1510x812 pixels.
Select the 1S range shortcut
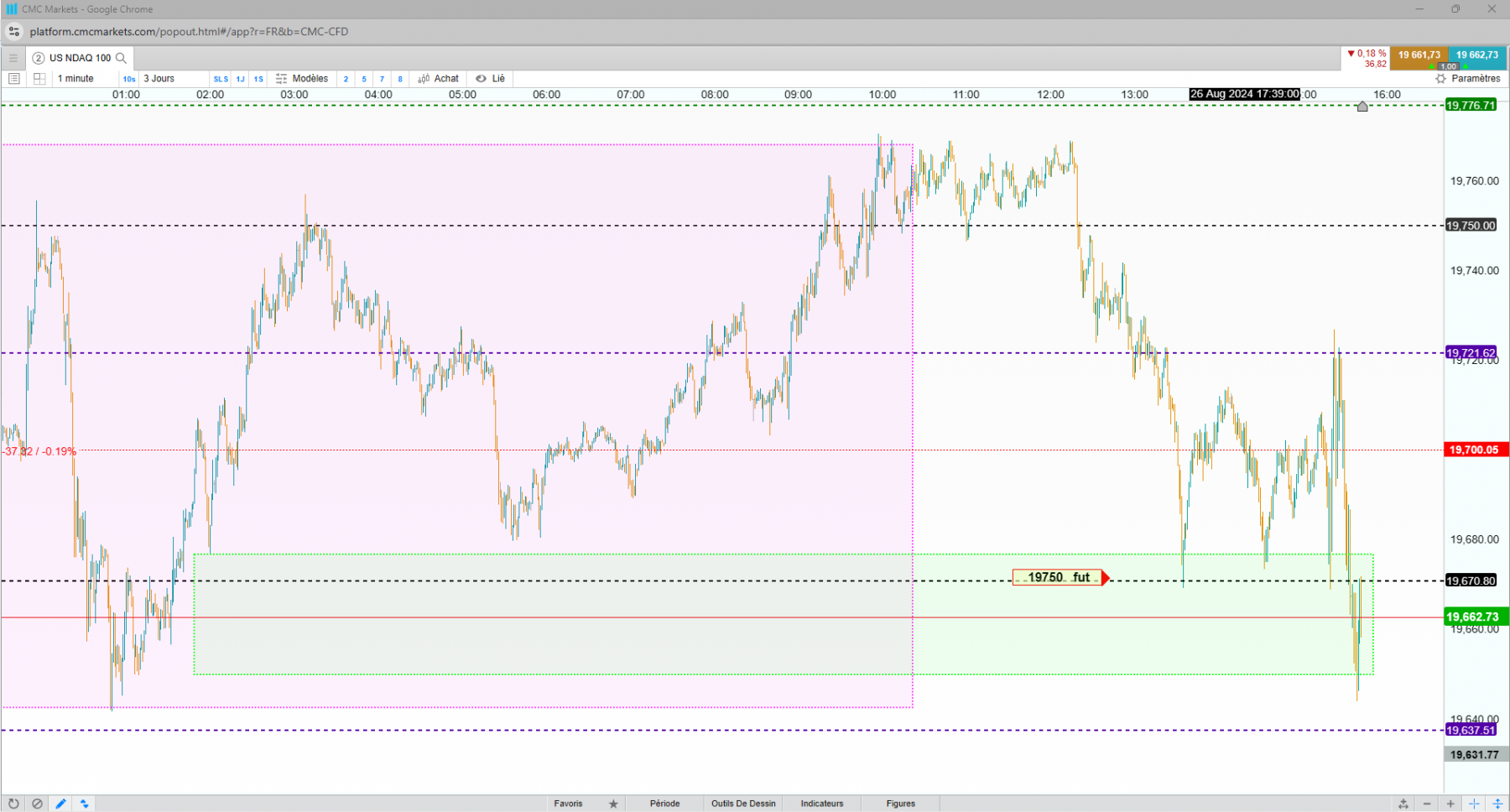pyautogui.click(x=258, y=79)
